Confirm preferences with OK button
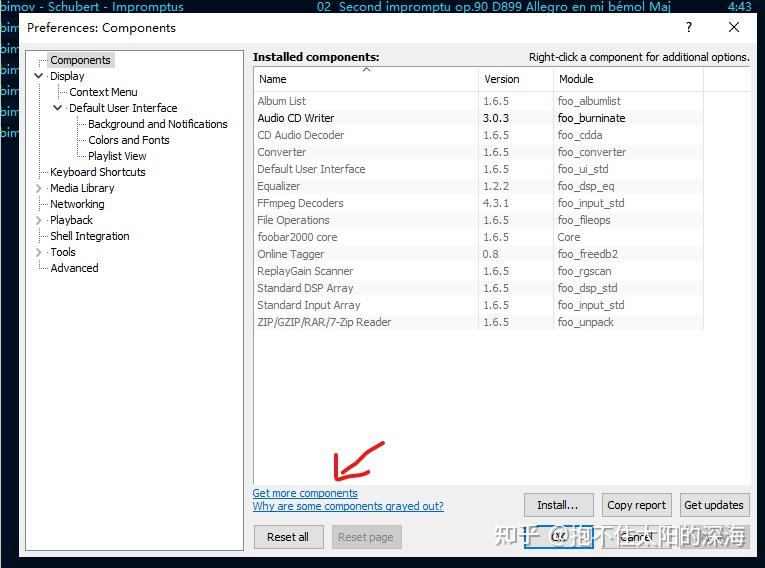Image resolution: width=765 pixels, height=568 pixels. [559, 537]
